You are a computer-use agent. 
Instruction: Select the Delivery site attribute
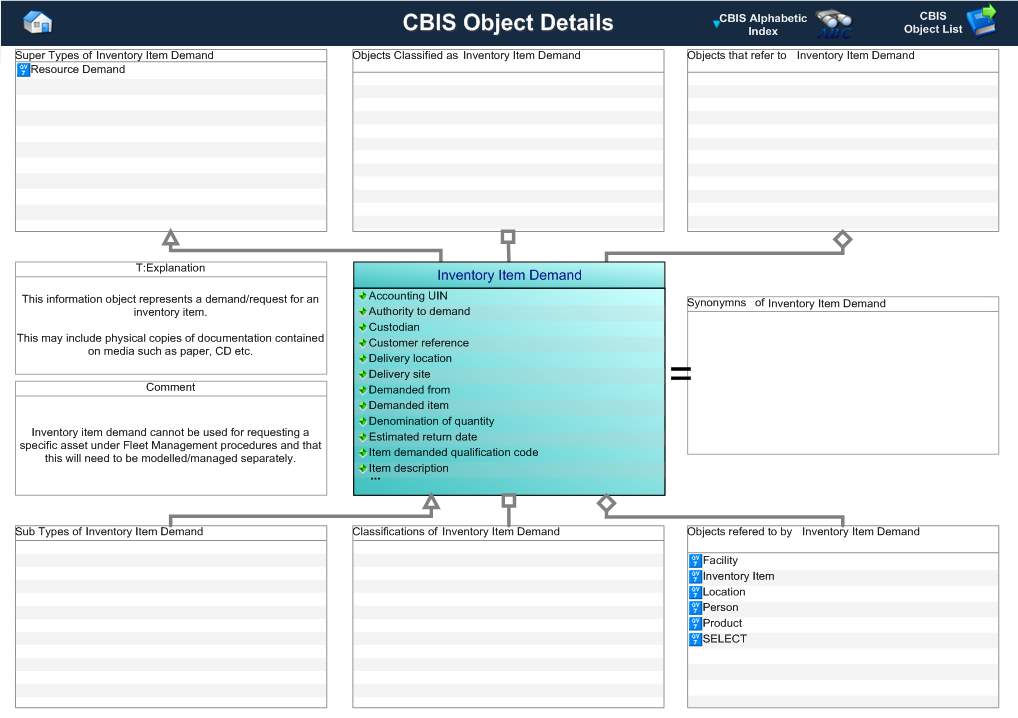399,374
